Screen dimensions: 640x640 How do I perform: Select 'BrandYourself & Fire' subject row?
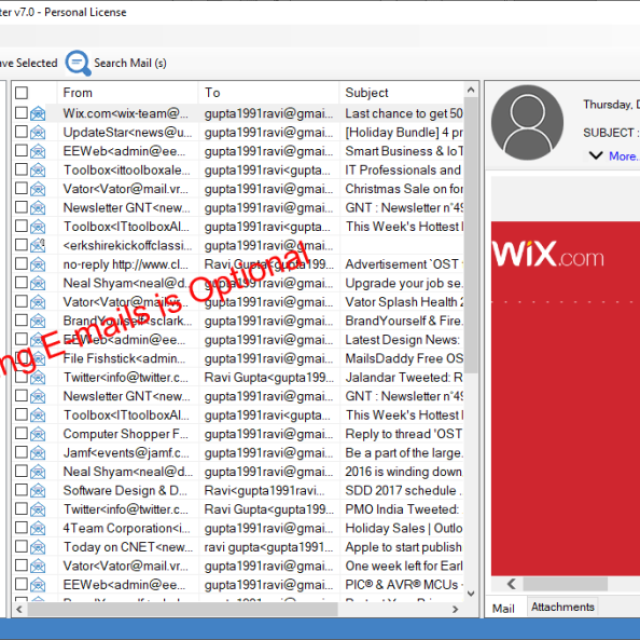tap(404, 321)
